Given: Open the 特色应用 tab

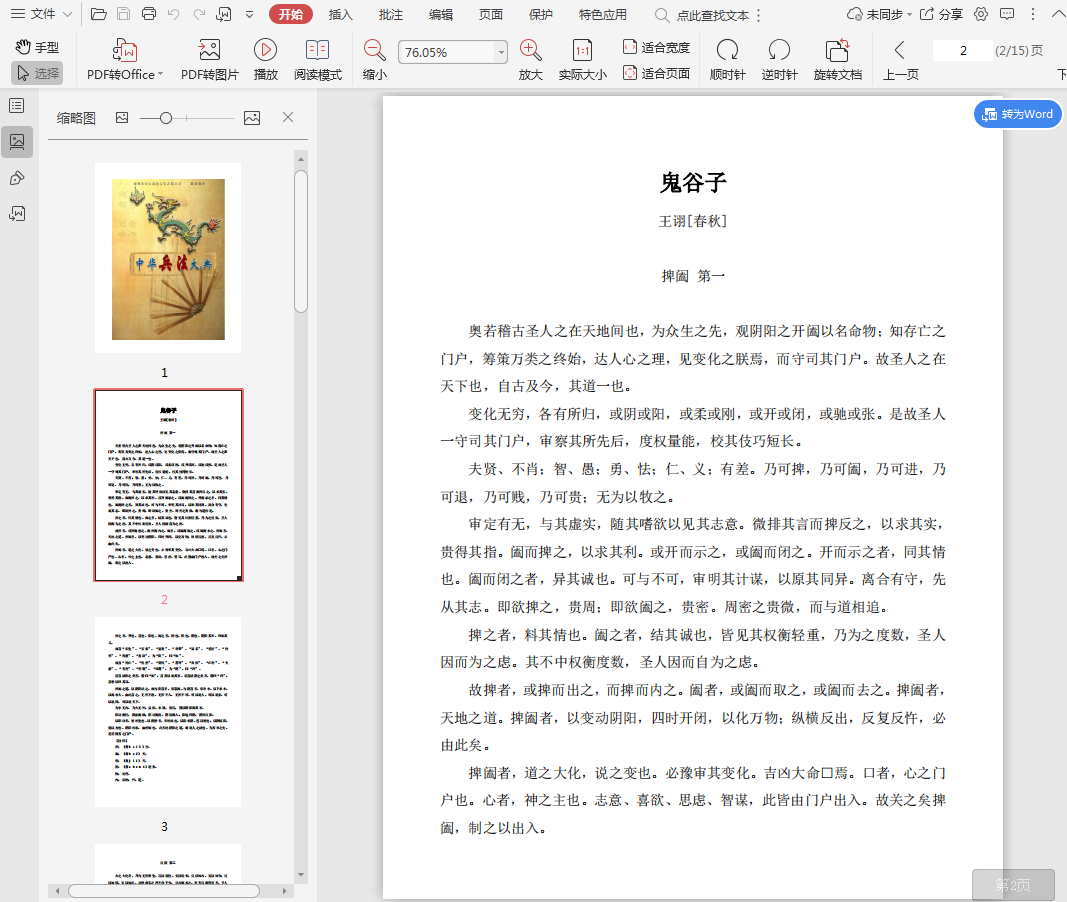Looking at the screenshot, I should point(603,14).
